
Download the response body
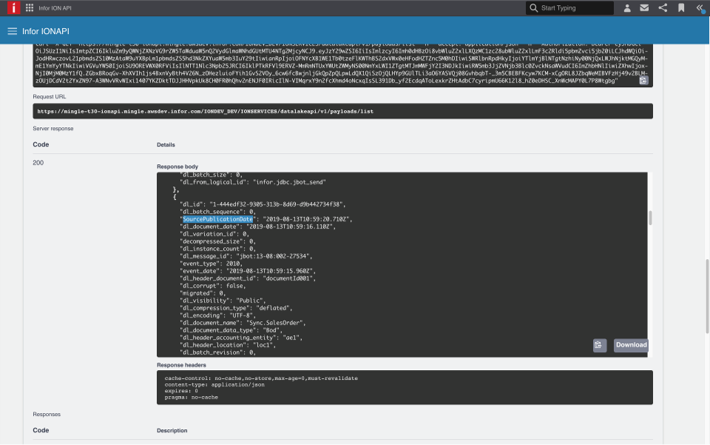[631, 345]
